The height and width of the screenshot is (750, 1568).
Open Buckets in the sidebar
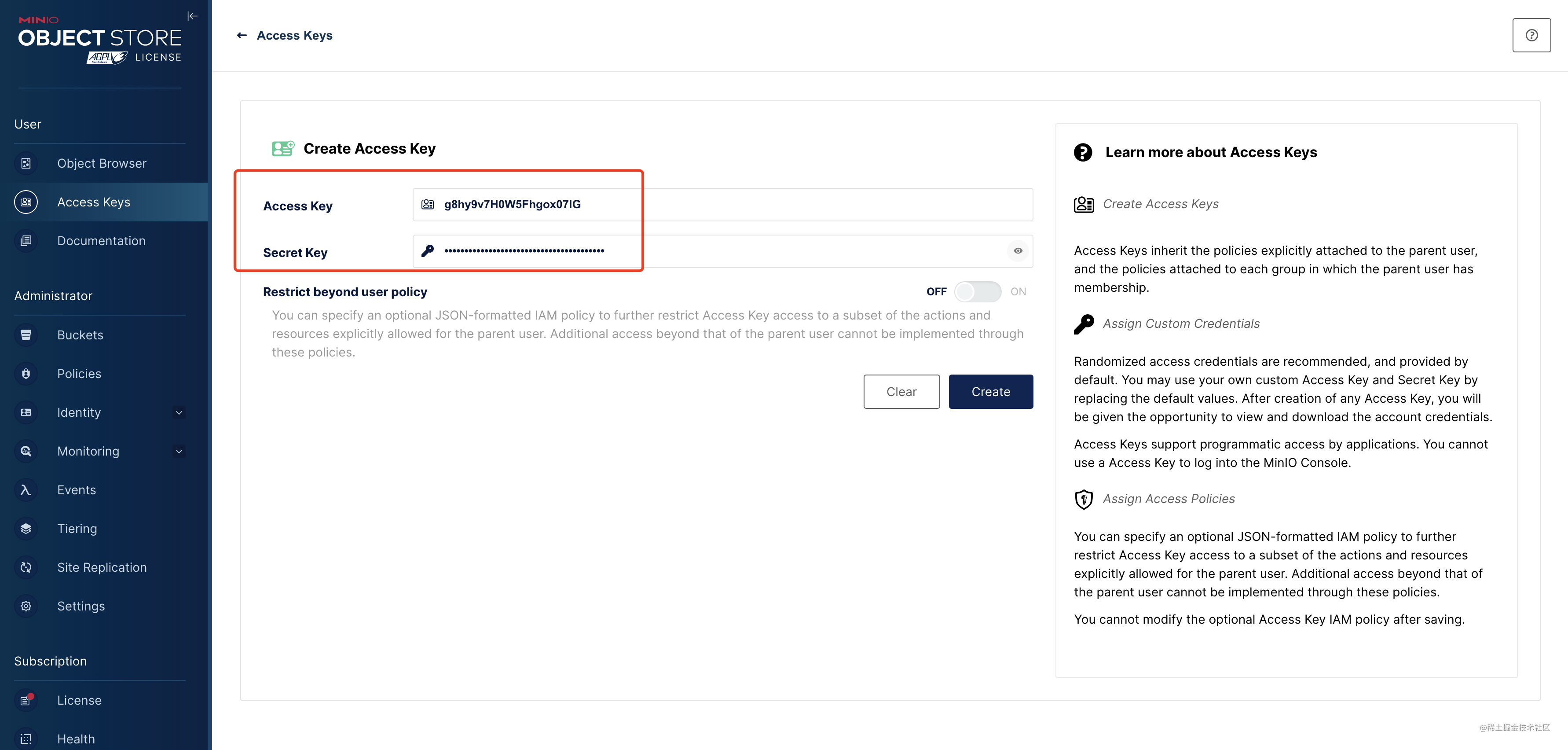point(103,335)
